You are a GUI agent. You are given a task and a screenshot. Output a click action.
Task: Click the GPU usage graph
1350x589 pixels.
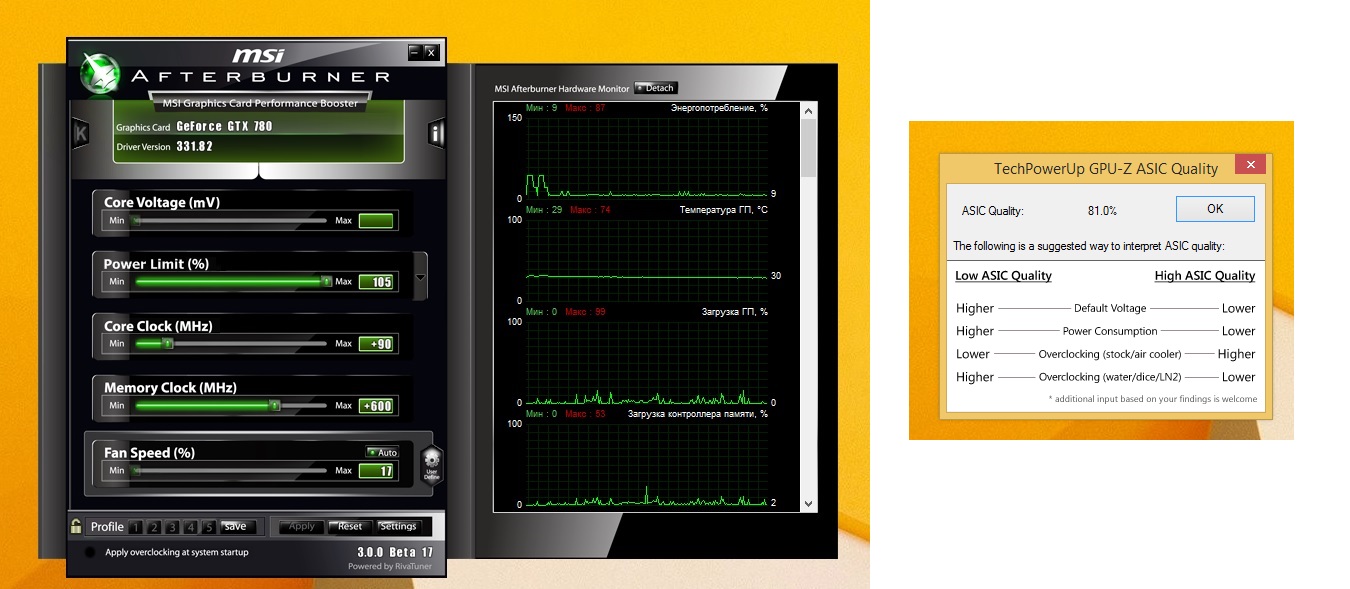tap(646, 362)
